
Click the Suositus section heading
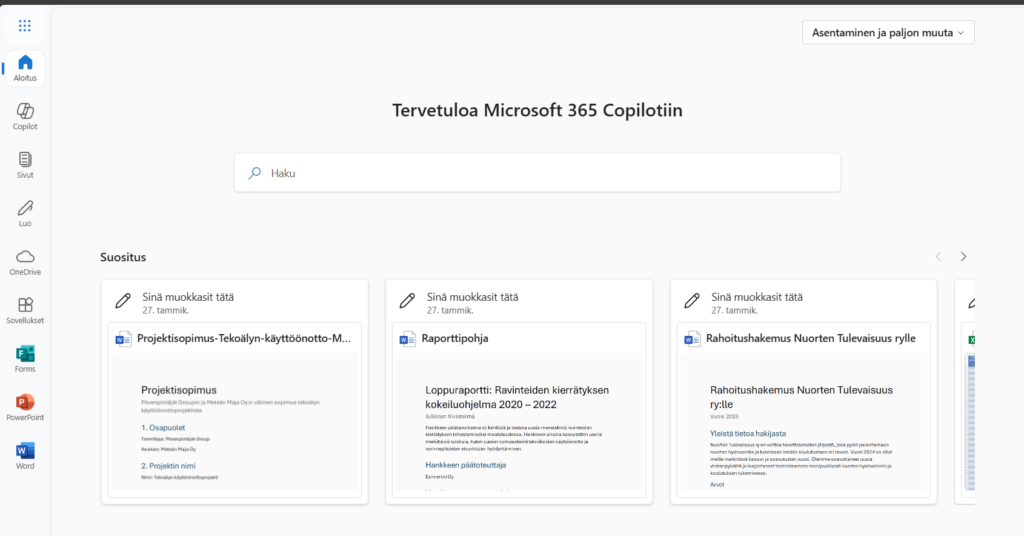tap(123, 257)
